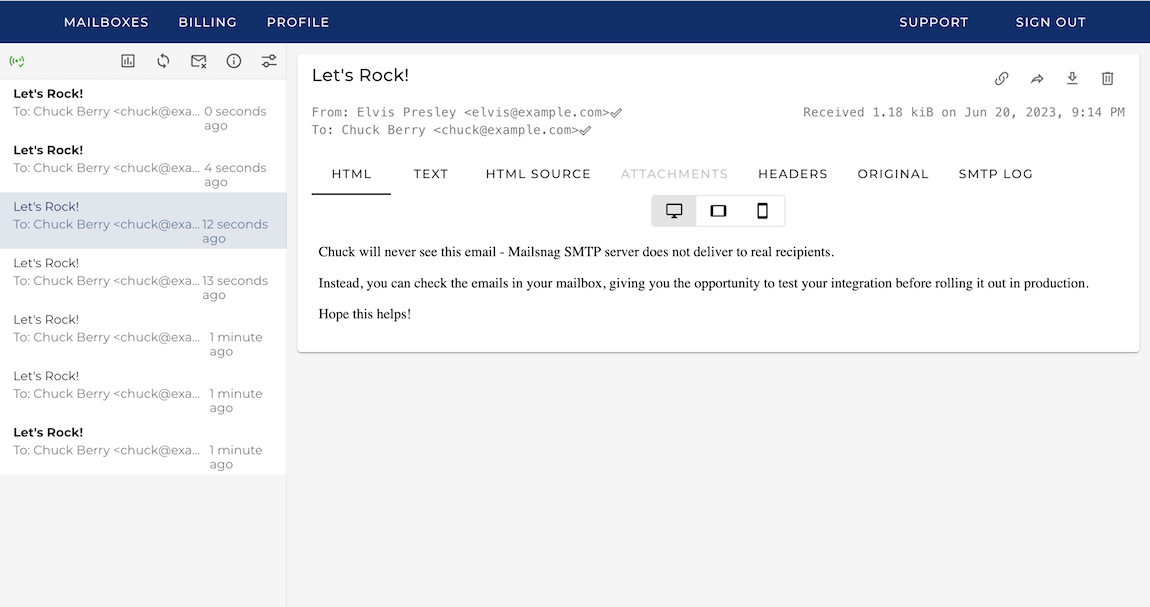Click the verified checkmark next to sender address
Screen dimensions: 1150x607
click(616, 113)
